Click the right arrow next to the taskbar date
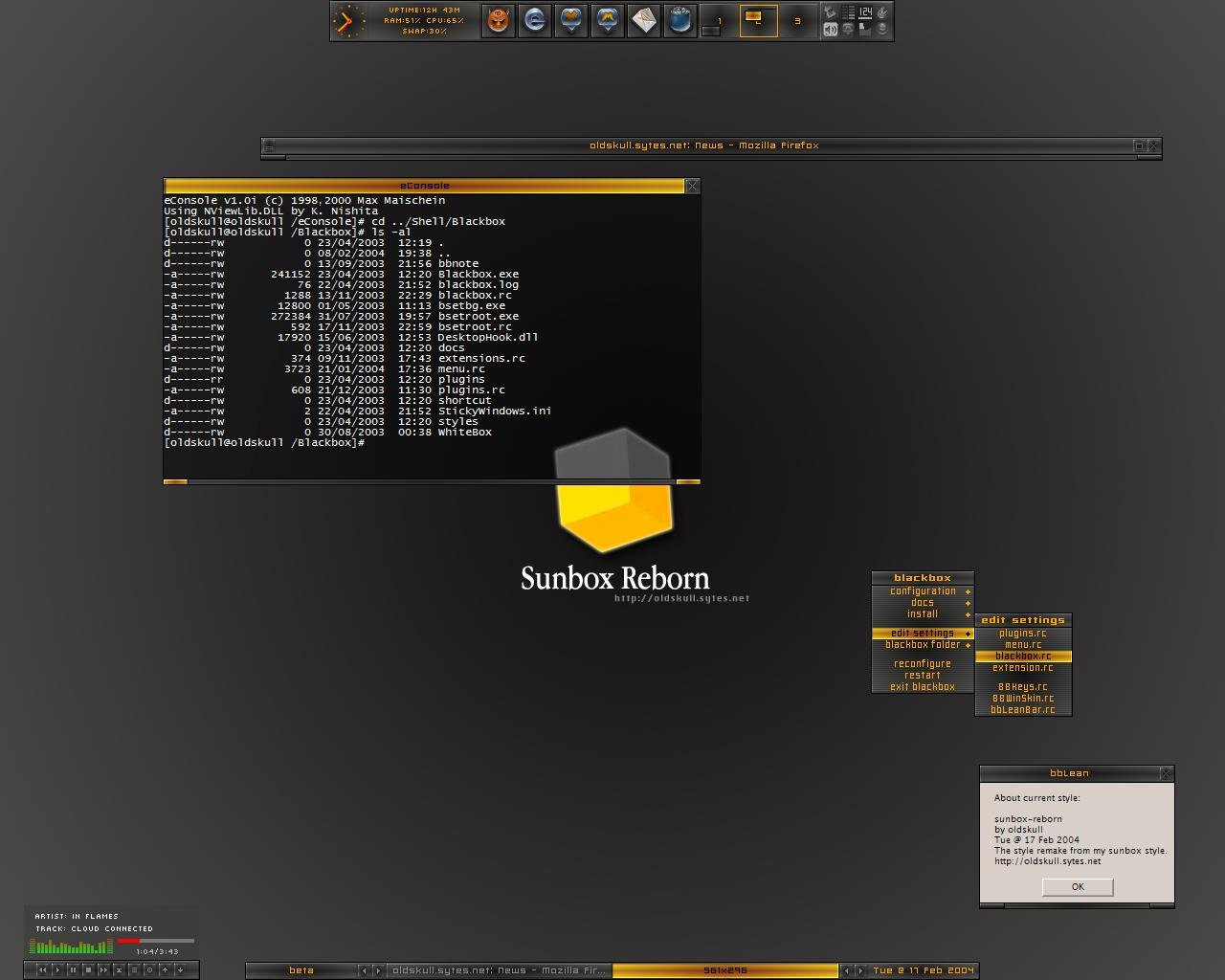 pos(860,970)
